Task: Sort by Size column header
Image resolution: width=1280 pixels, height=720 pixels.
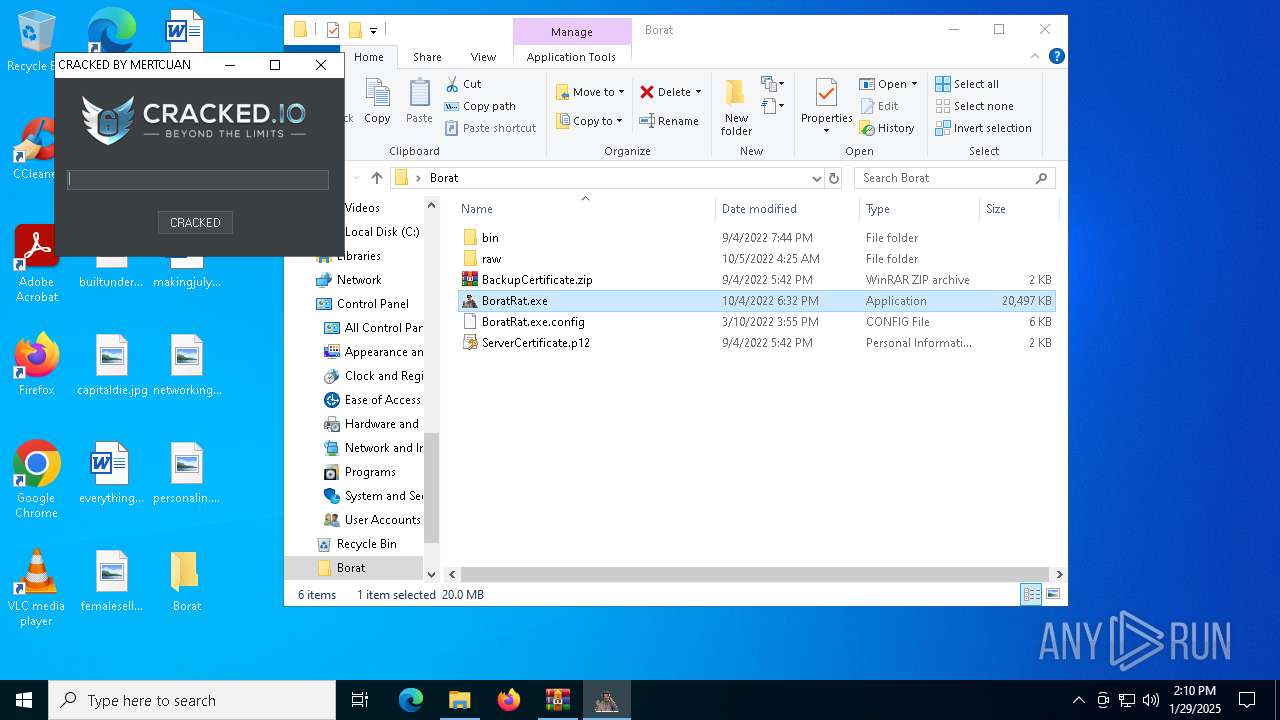Action: click(1018, 209)
